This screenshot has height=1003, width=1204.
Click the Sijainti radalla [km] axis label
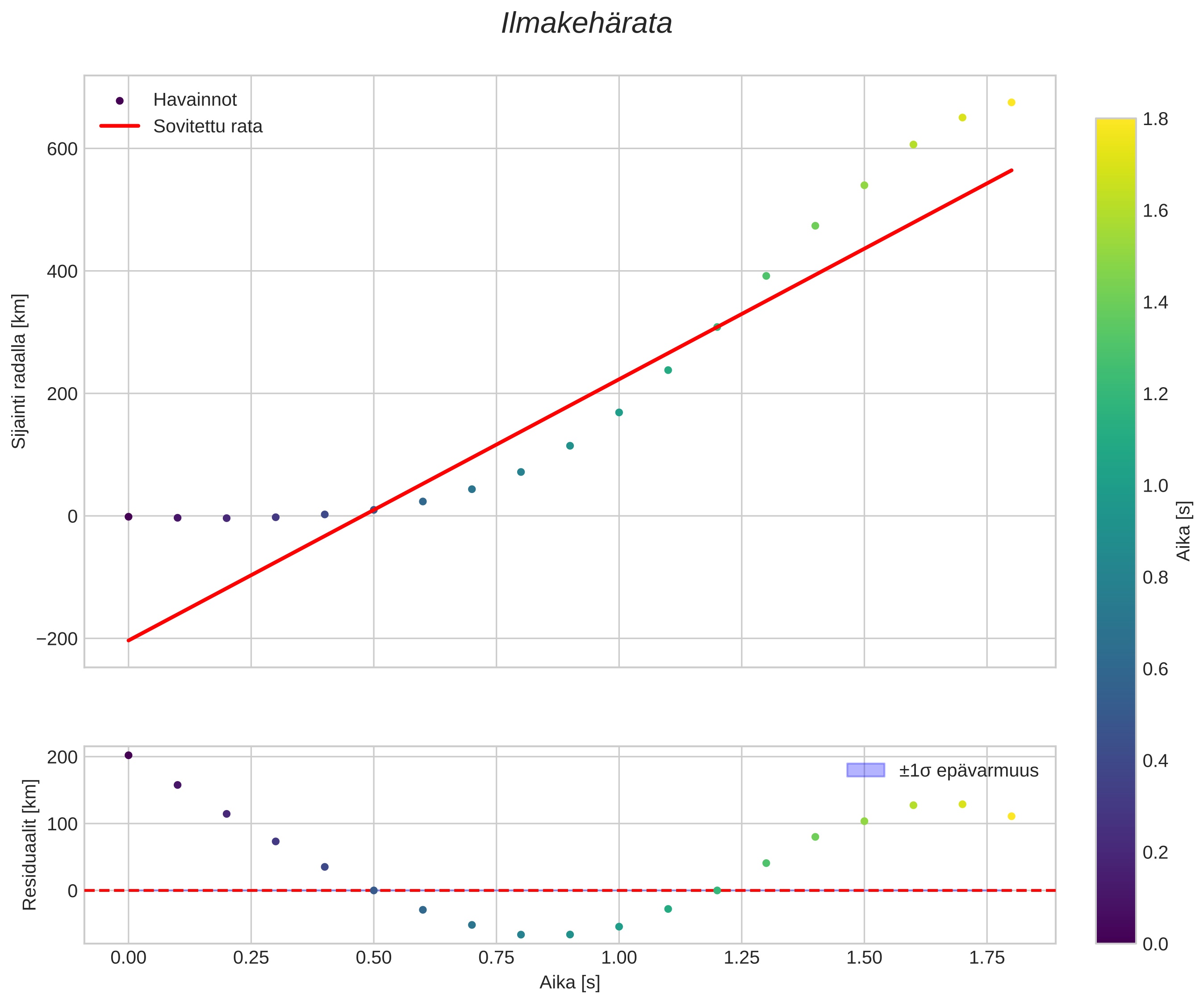click(x=20, y=371)
